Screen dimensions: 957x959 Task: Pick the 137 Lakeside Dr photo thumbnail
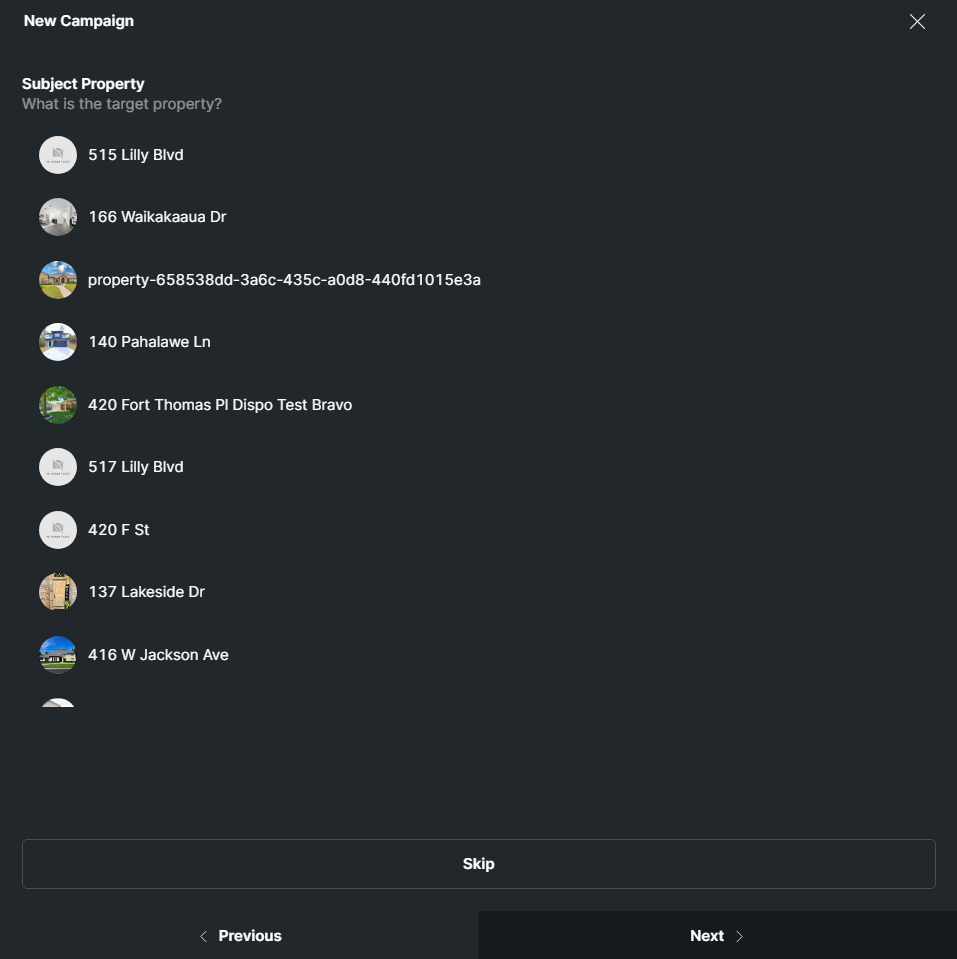[58, 592]
